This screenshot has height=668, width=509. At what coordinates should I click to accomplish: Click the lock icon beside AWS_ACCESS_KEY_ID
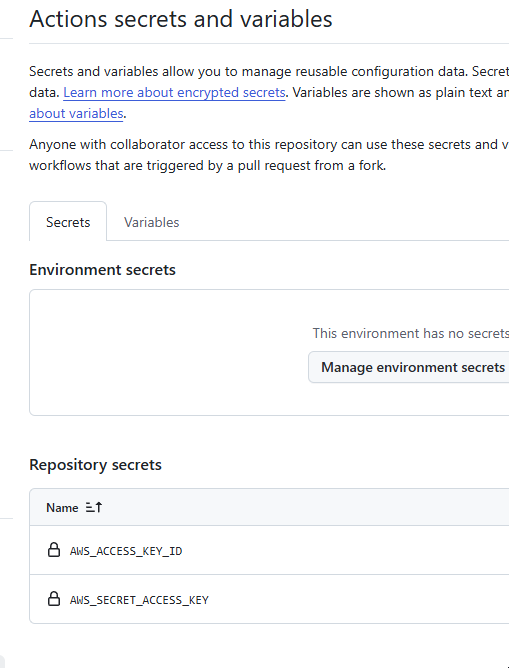pos(54,550)
